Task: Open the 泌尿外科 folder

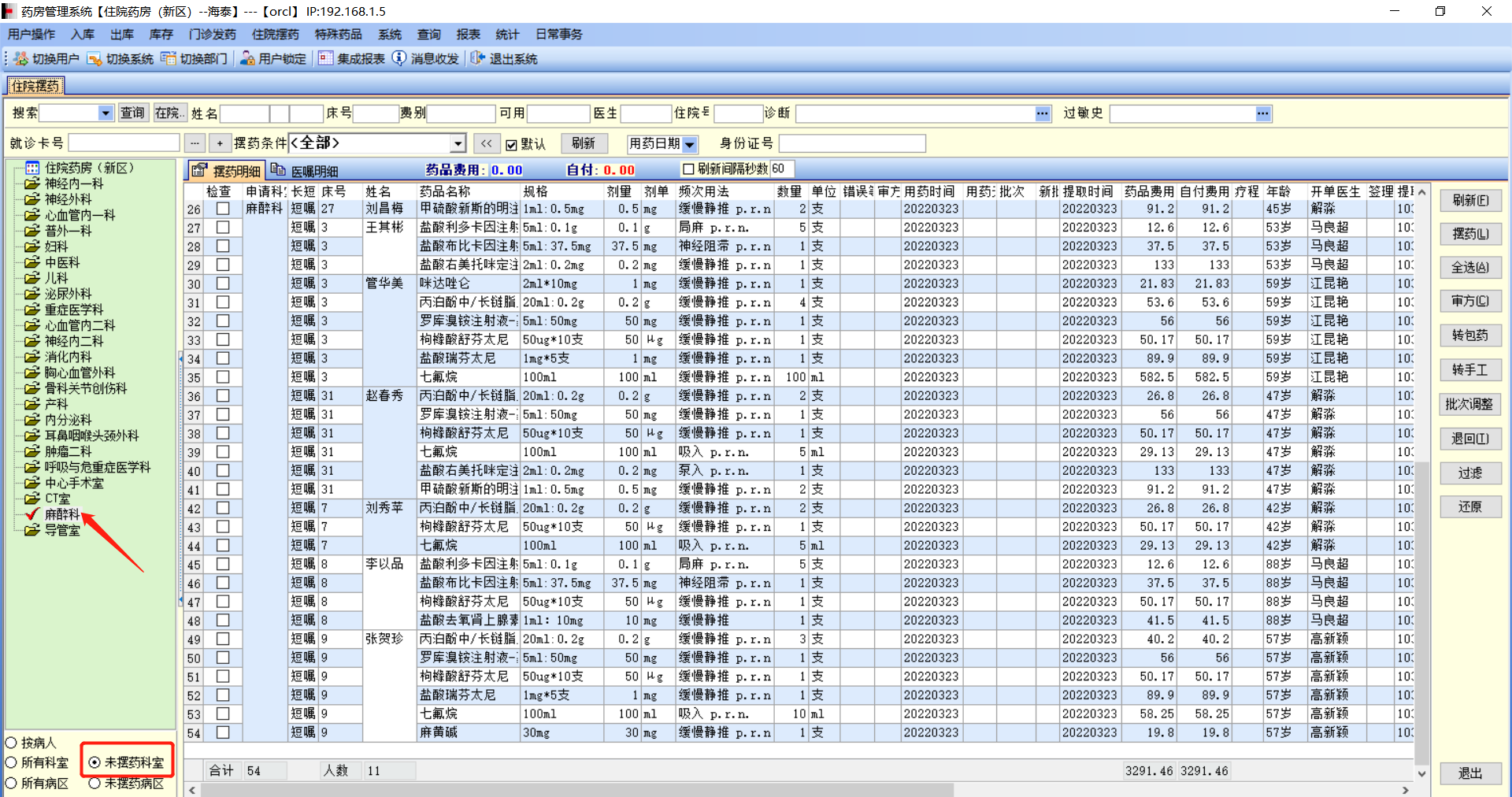Action: tap(32, 294)
